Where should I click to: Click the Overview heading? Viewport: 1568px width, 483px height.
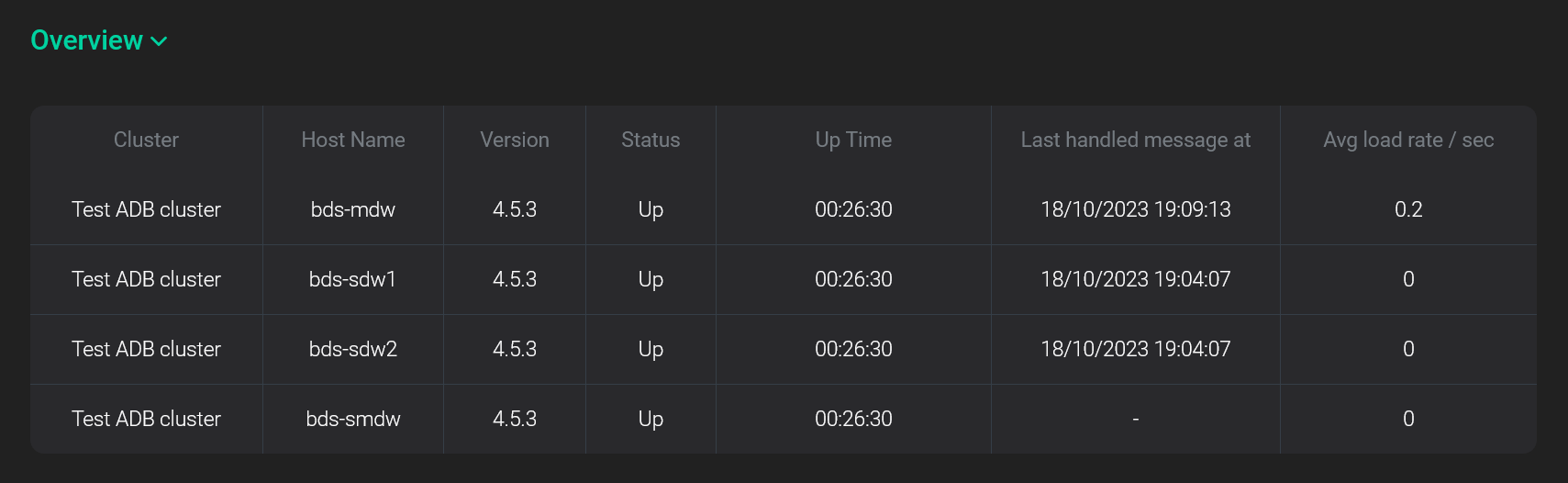pyautogui.click(x=86, y=40)
